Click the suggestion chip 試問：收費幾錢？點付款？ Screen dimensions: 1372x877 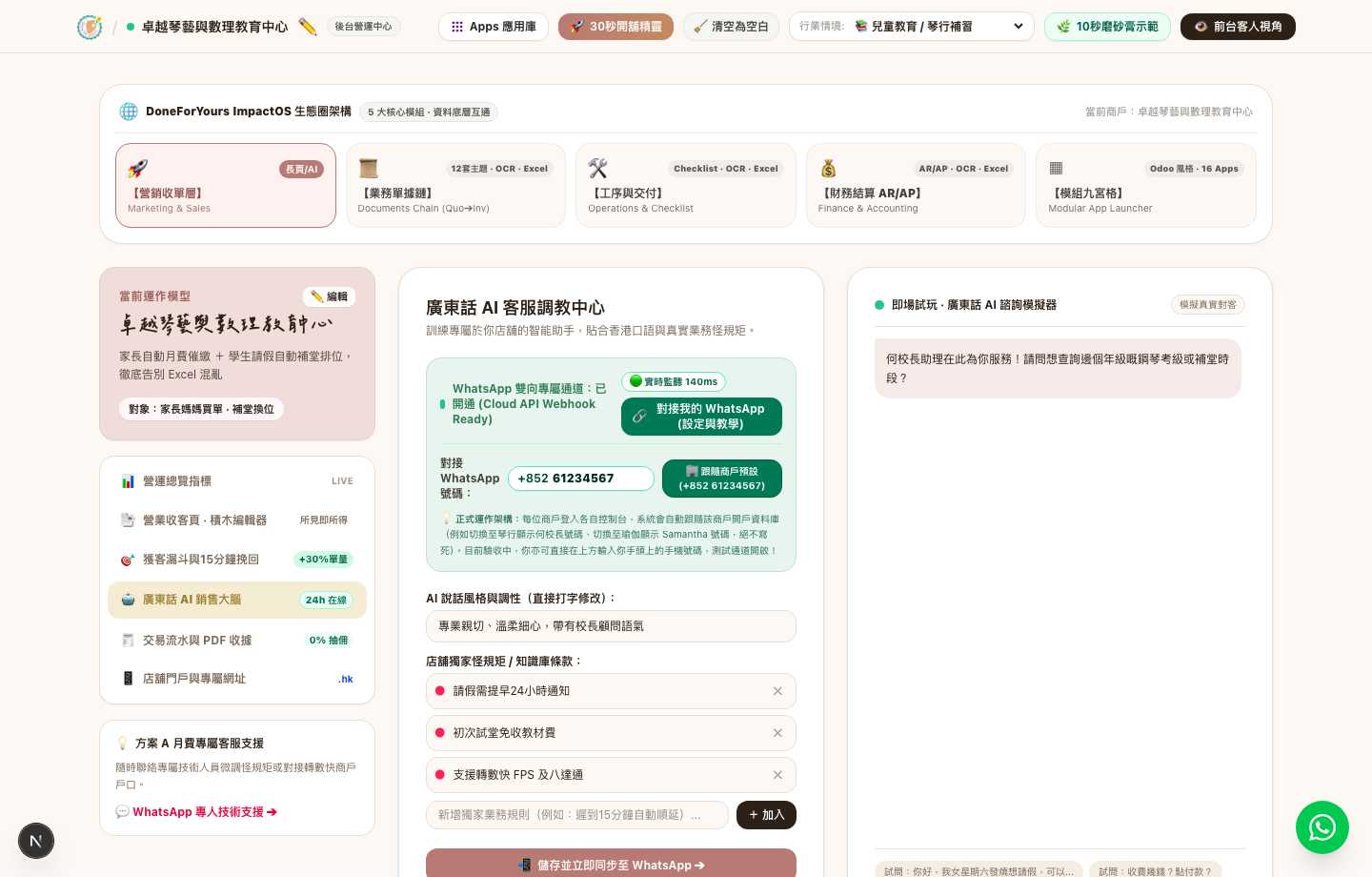click(1155, 870)
